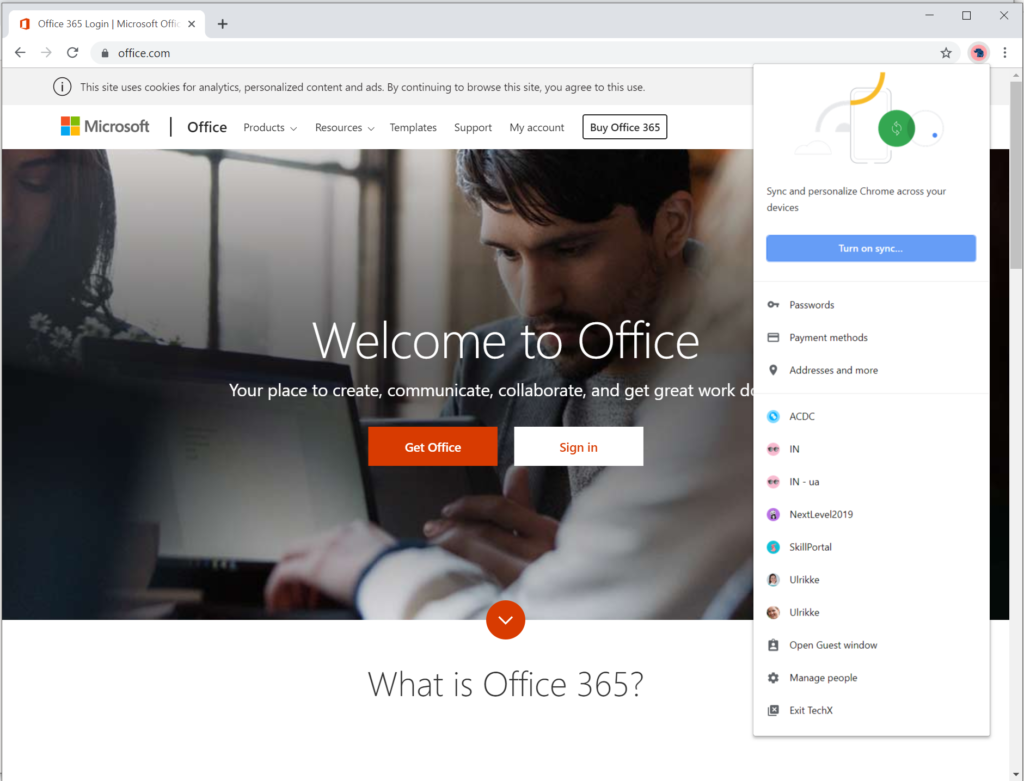Click the Office 365 tab favicon
Screen dimensions: 1024x781
tap(25, 24)
